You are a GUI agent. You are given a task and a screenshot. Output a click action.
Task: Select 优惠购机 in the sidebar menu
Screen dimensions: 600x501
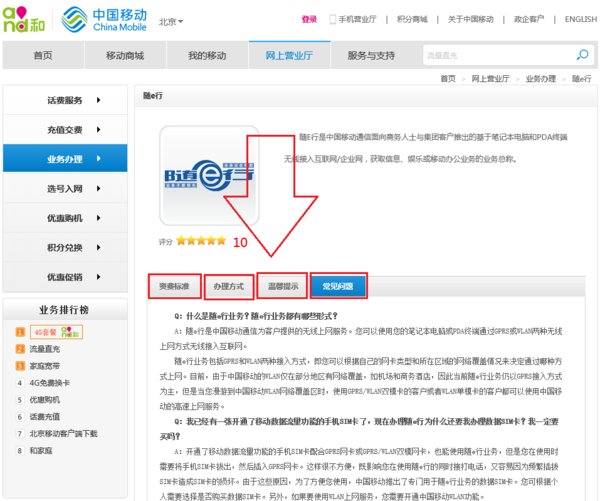65,218
